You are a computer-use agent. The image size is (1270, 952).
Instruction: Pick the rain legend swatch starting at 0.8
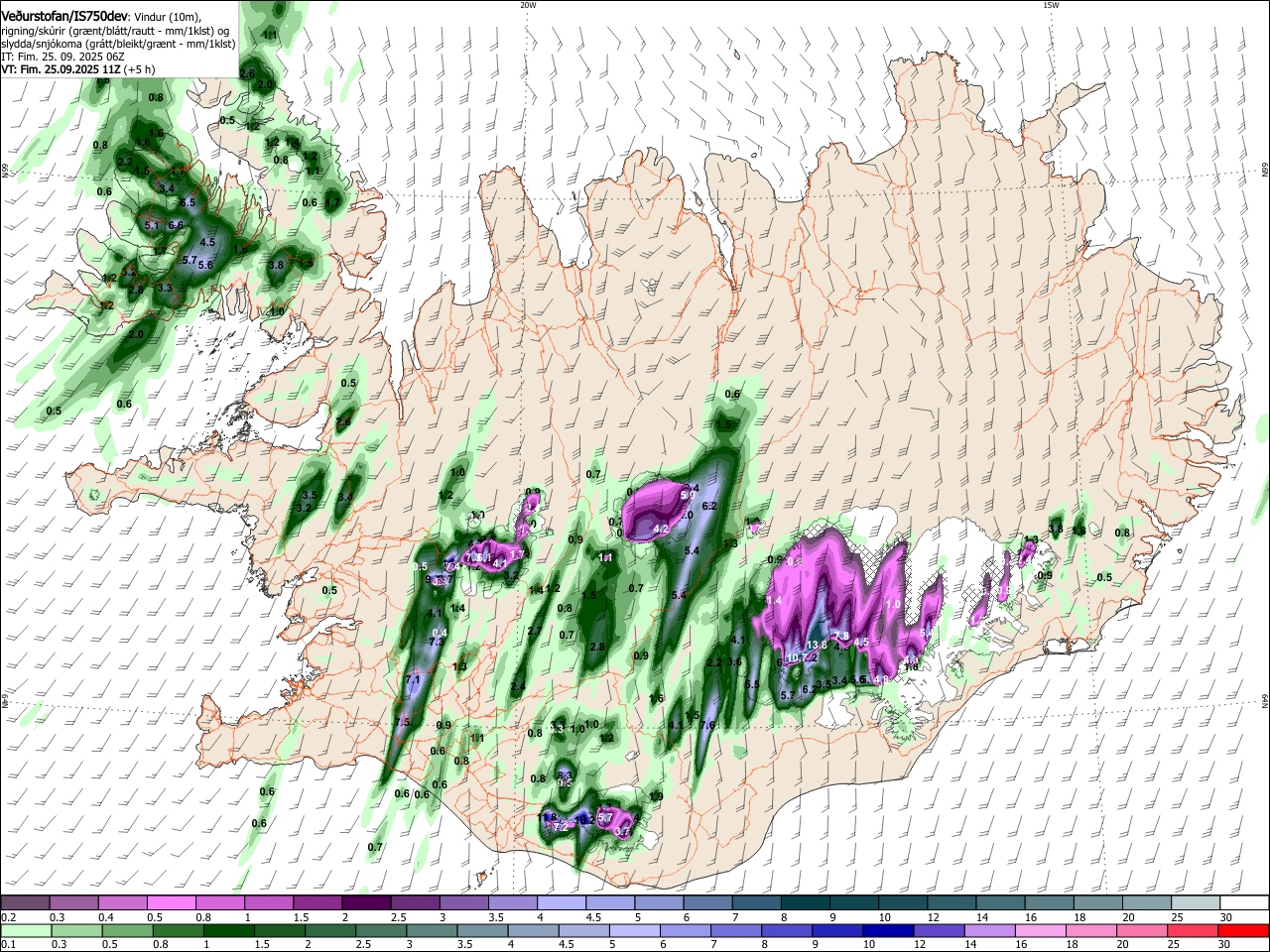coord(178,930)
